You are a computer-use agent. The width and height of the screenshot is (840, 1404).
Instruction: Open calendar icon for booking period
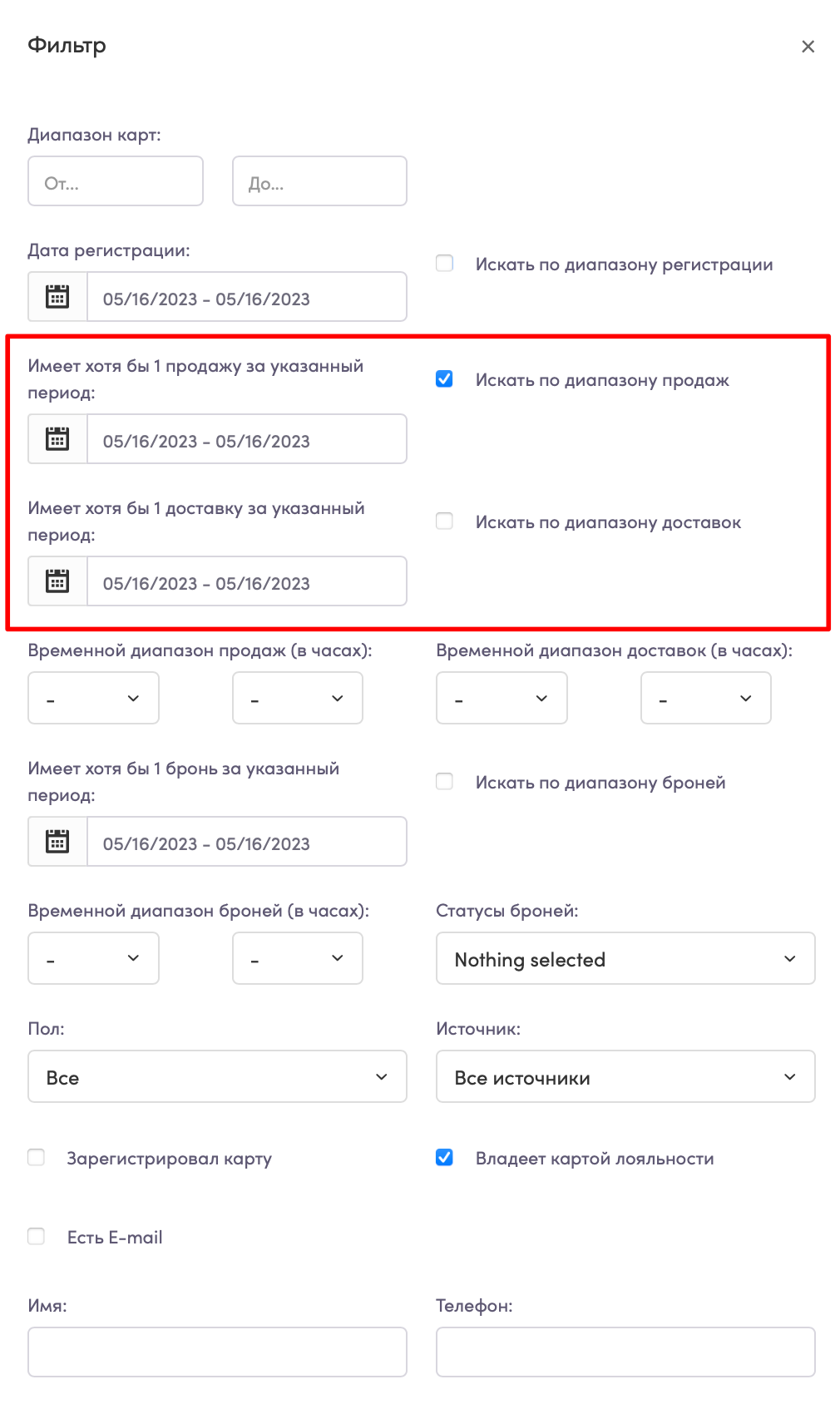57,842
